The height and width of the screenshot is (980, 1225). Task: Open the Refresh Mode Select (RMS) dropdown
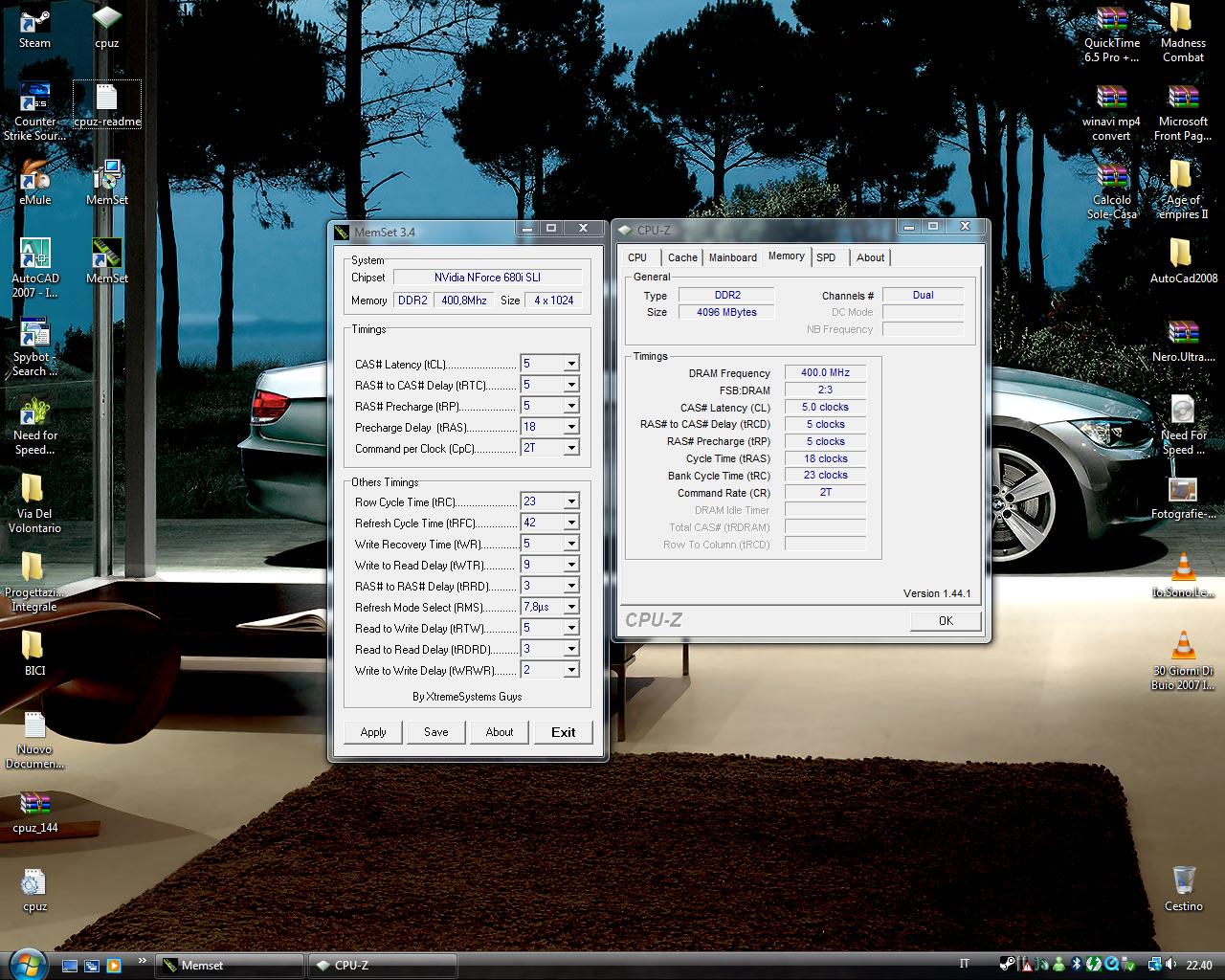tap(571, 607)
